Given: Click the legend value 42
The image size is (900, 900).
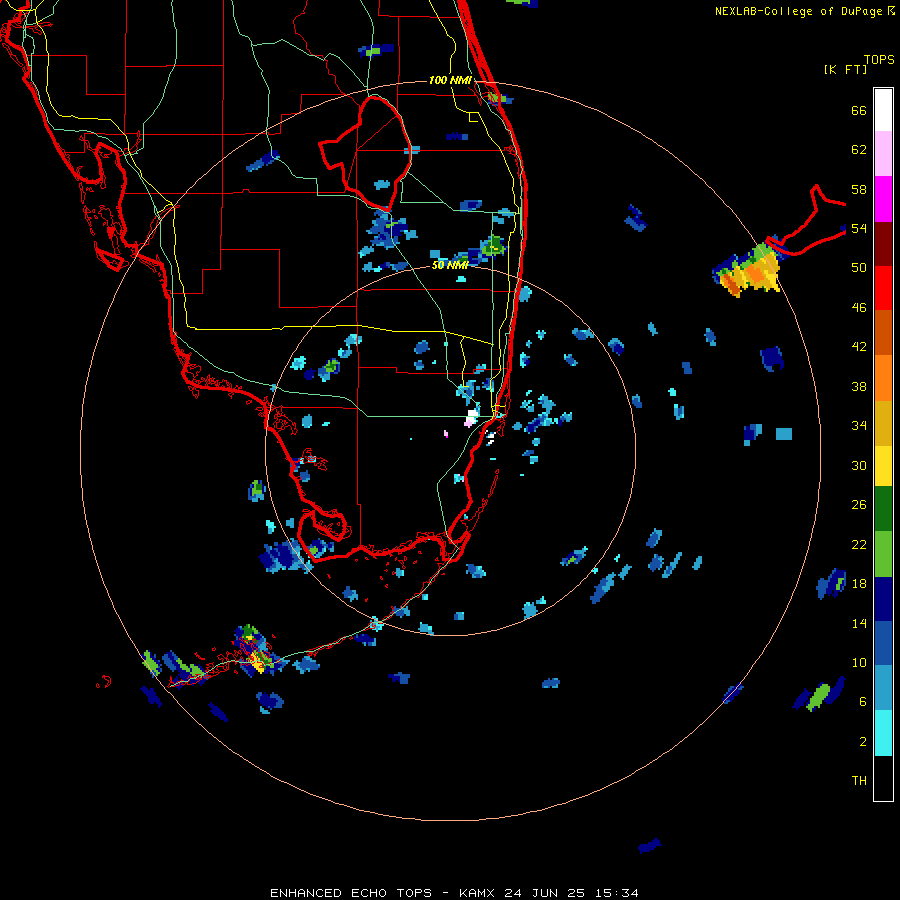Looking at the screenshot, I should tap(859, 347).
